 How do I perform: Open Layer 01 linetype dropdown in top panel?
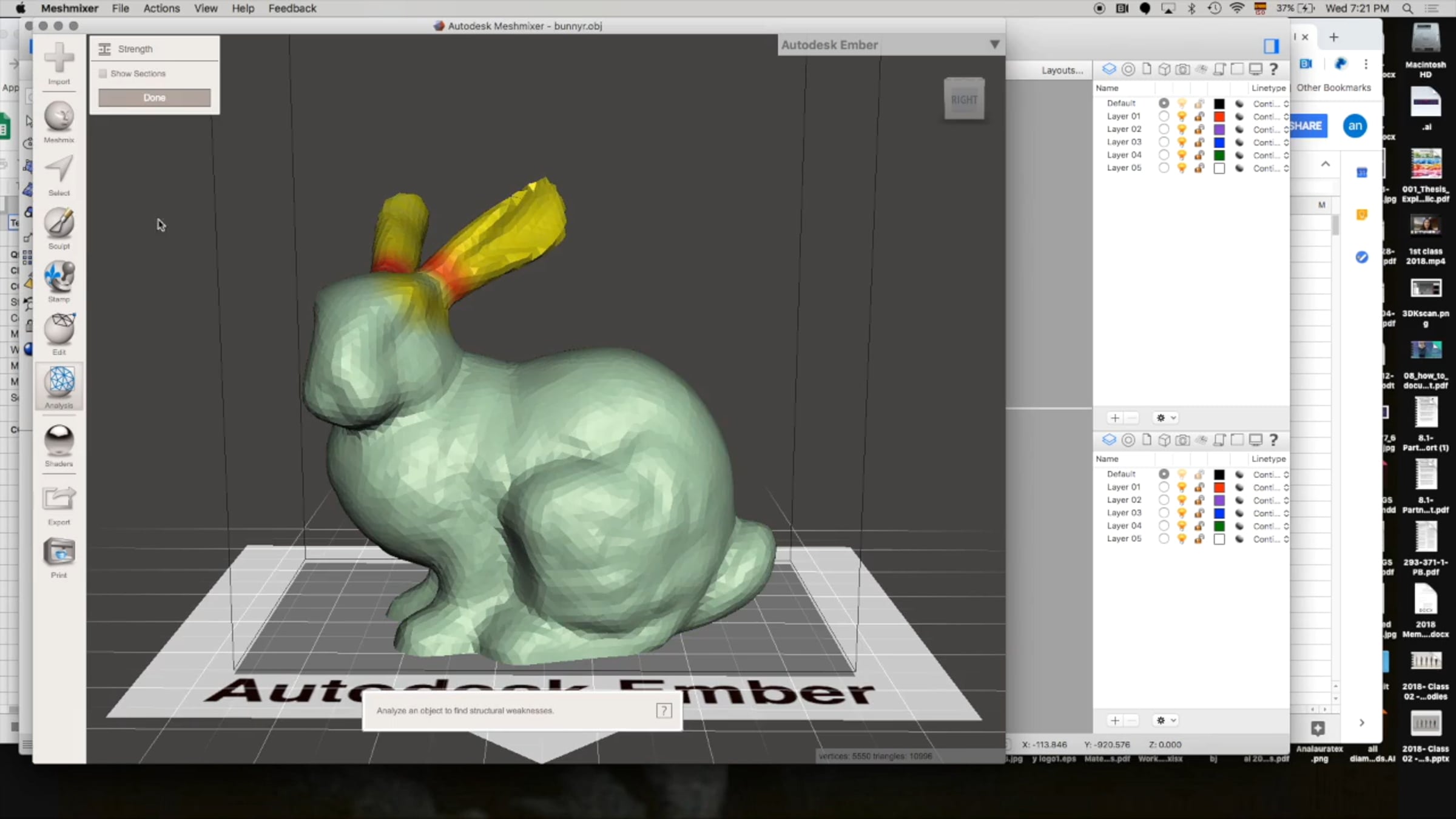[x=1270, y=116]
